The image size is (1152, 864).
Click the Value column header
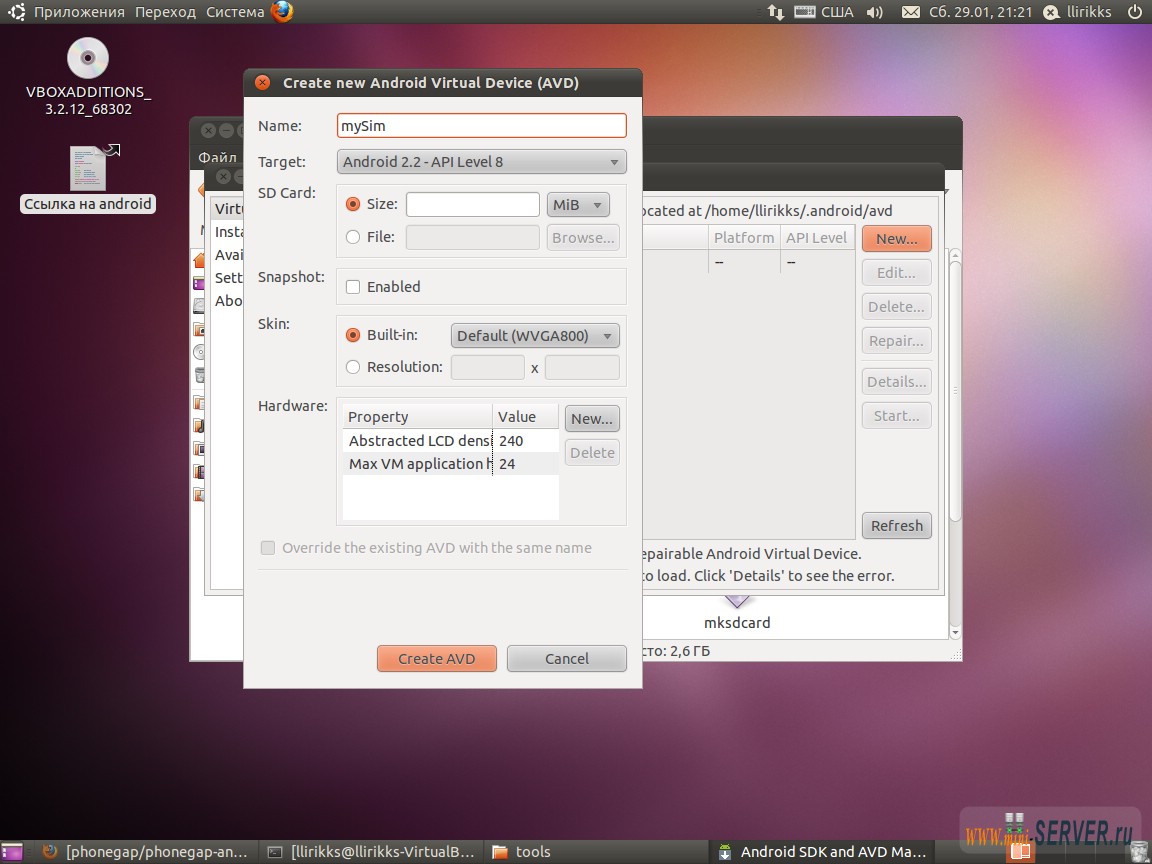point(525,417)
